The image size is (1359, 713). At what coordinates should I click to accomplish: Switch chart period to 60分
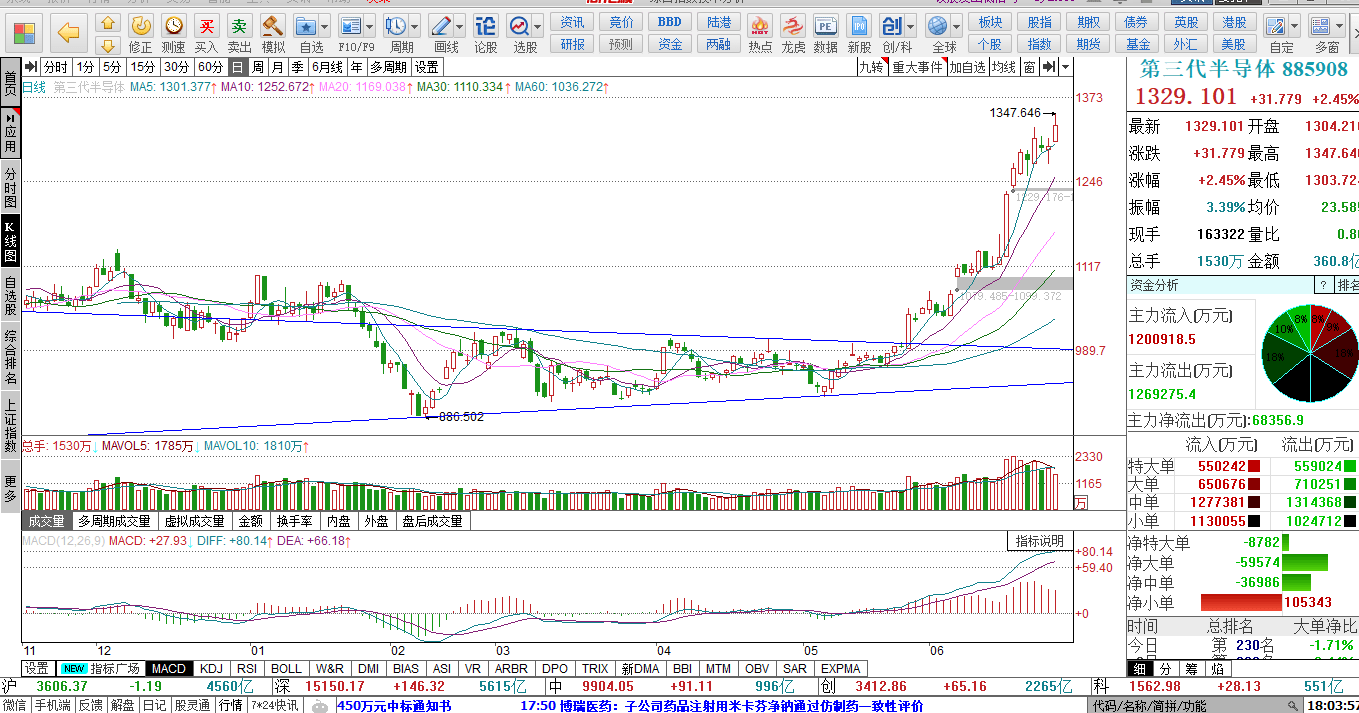(210, 67)
